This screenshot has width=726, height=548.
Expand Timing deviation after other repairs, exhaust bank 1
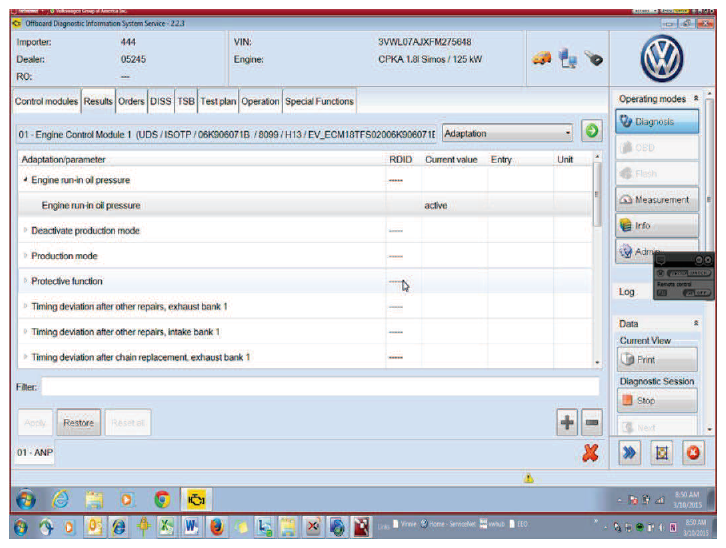pyautogui.click(x=25, y=306)
